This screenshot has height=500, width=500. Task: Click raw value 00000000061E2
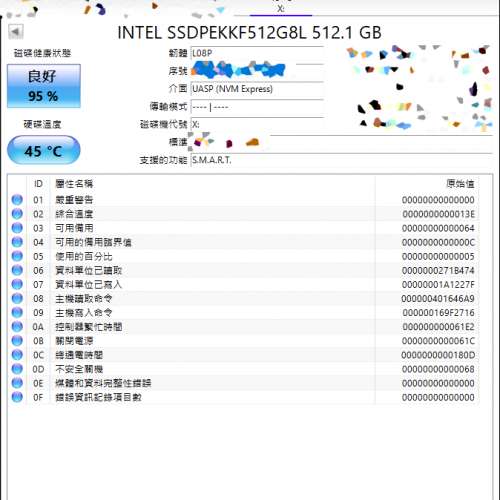pyautogui.click(x=438, y=327)
